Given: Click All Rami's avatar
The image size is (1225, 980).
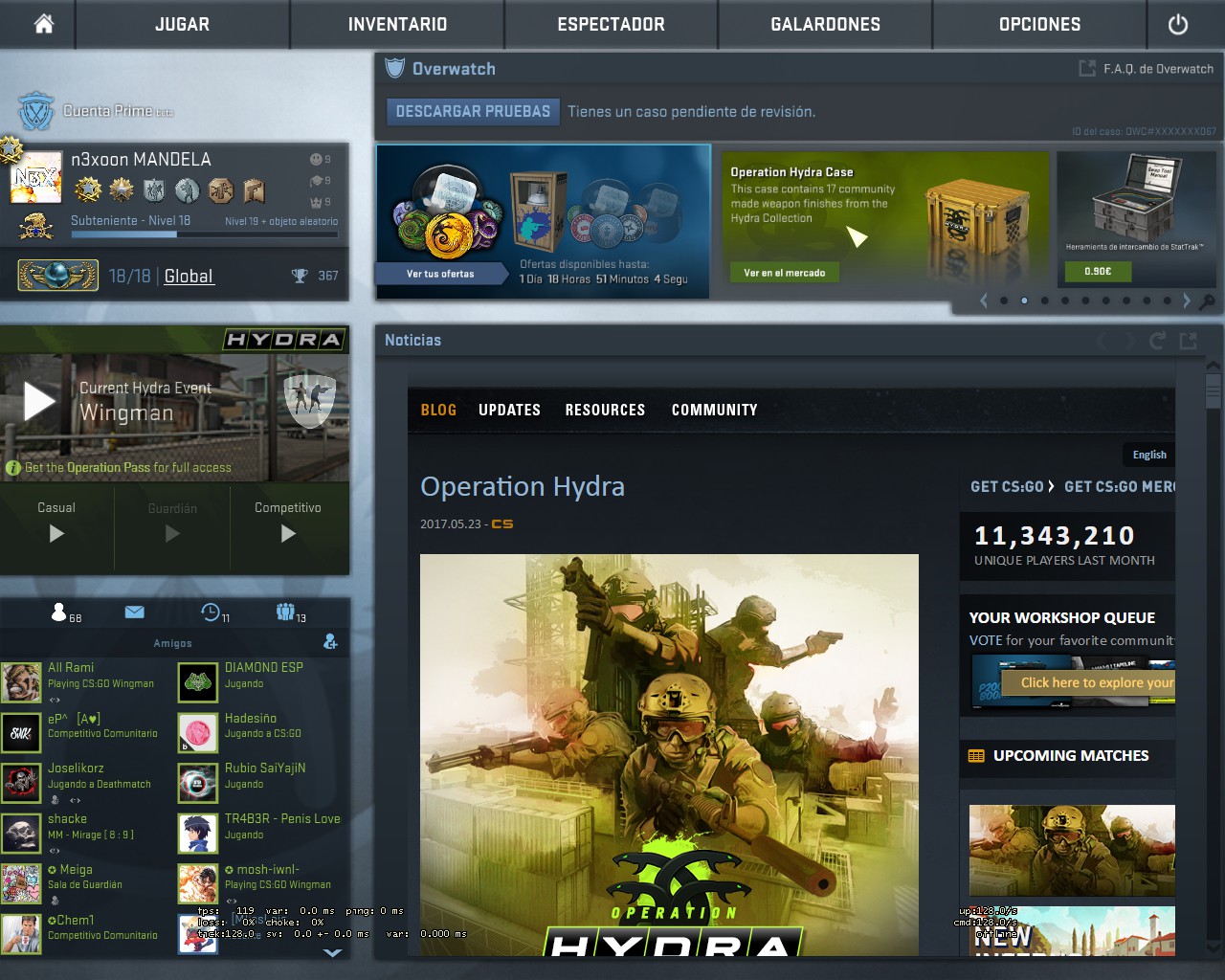Looking at the screenshot, I should tap(21, 682).
